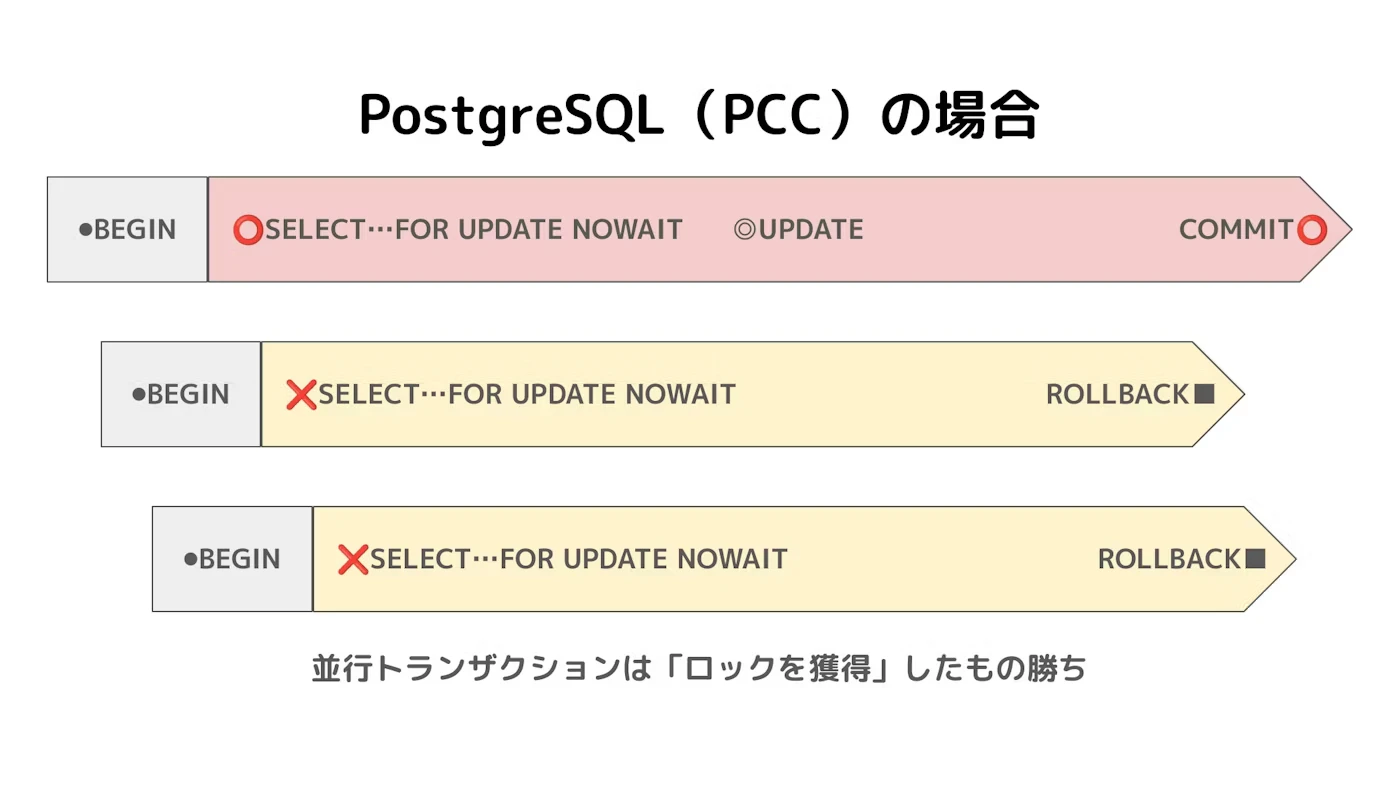Click the bullet dot before top BEGIN

(86, 230)
